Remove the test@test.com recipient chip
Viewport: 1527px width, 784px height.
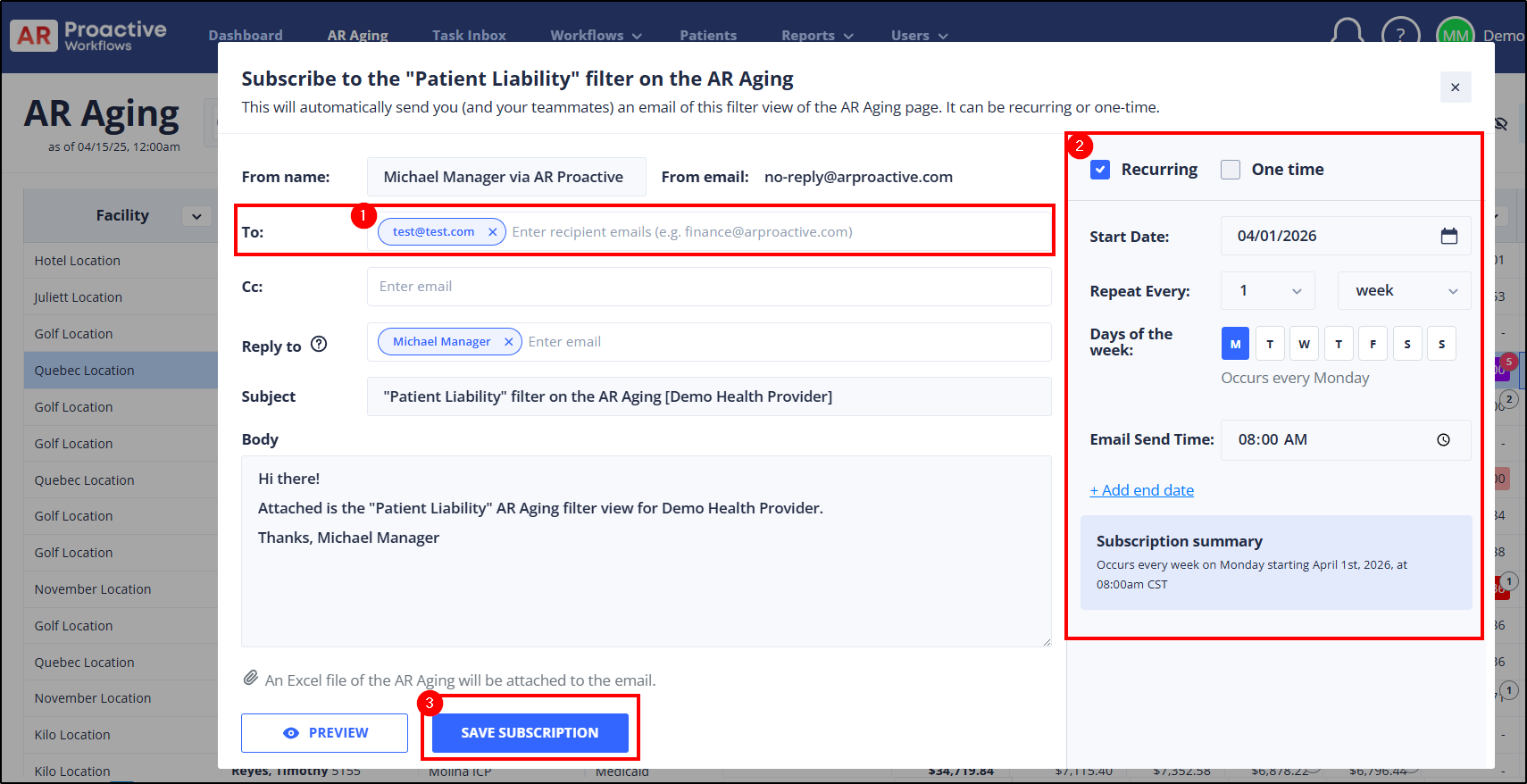tap(492, 232)
